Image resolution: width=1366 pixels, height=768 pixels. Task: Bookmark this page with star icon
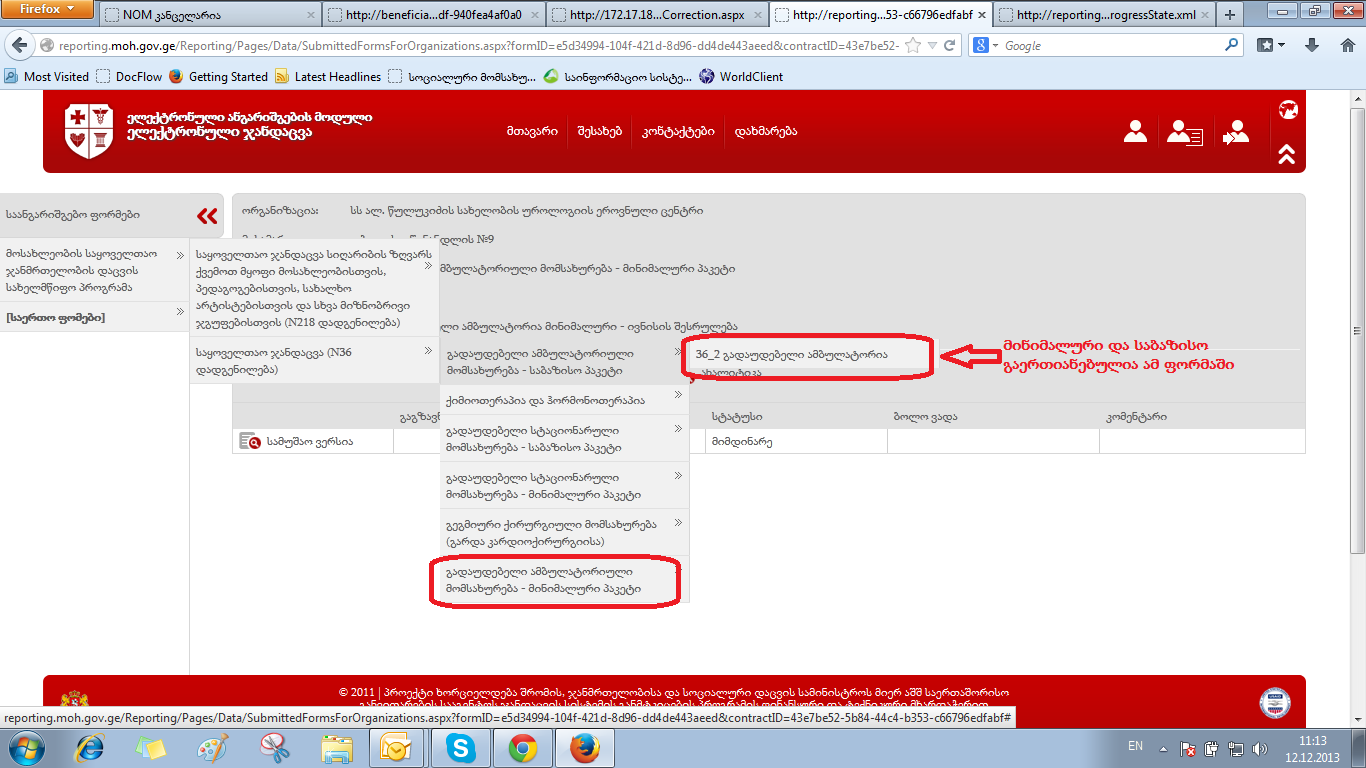tap(912, 46)
